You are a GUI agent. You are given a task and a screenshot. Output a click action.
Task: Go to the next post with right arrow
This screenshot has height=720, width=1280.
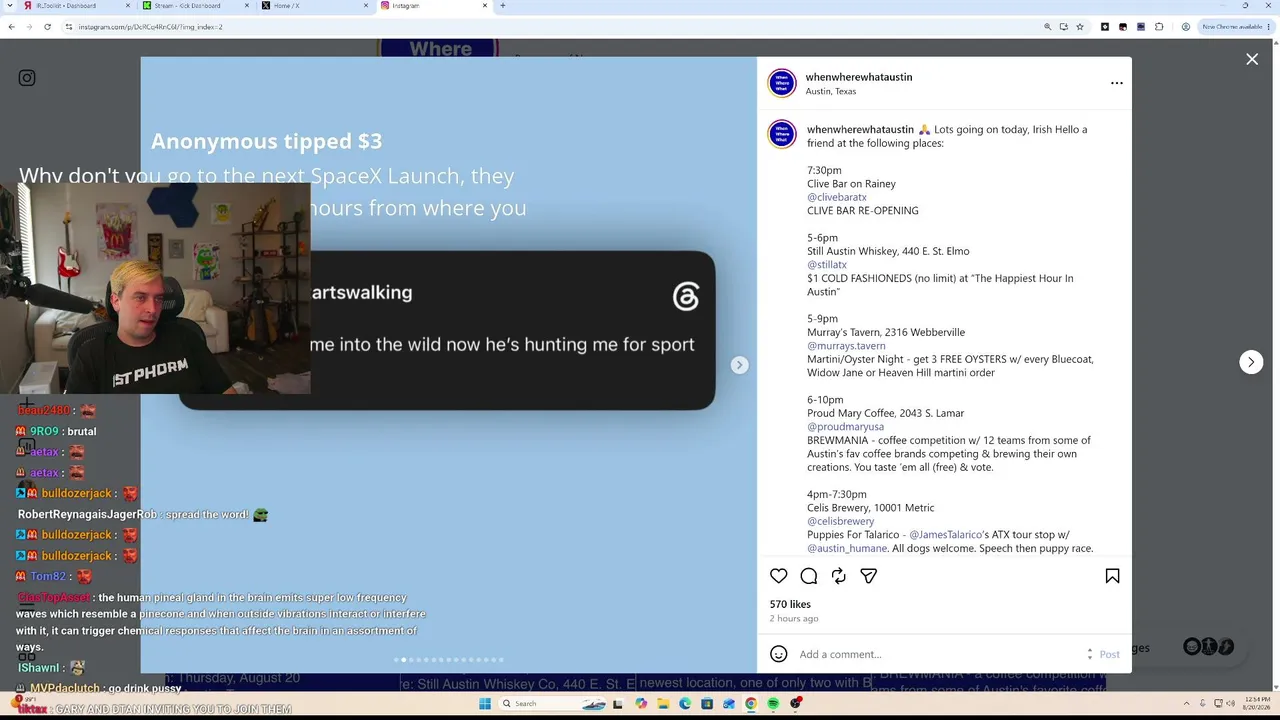tap(1251, 362)
